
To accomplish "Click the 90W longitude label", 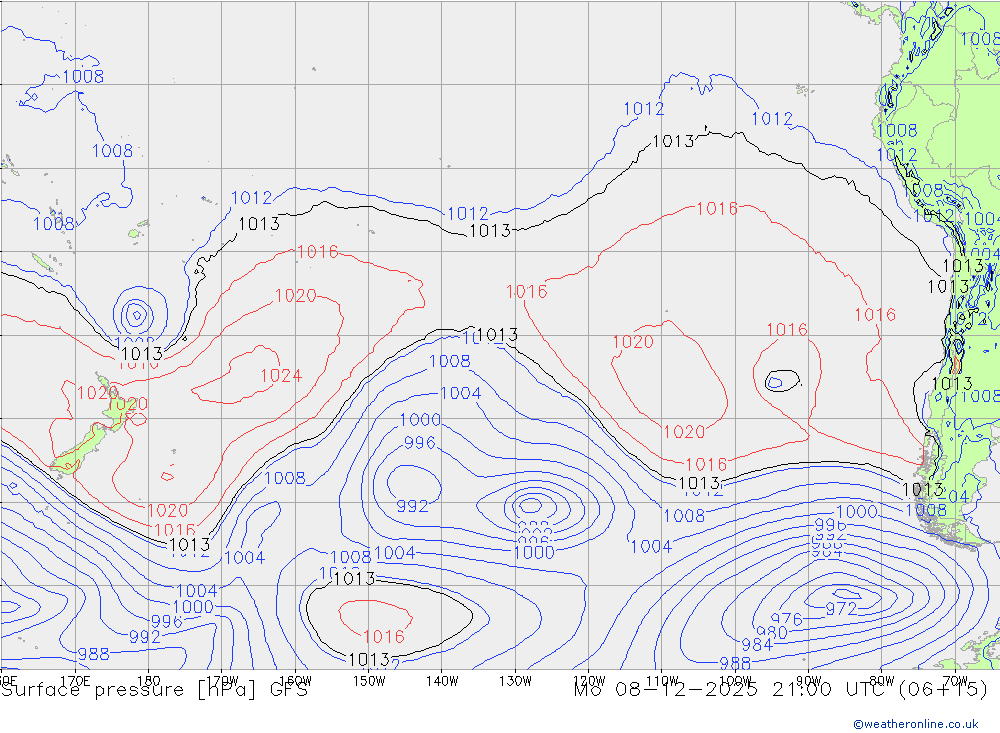I will [x=809, y=680].
